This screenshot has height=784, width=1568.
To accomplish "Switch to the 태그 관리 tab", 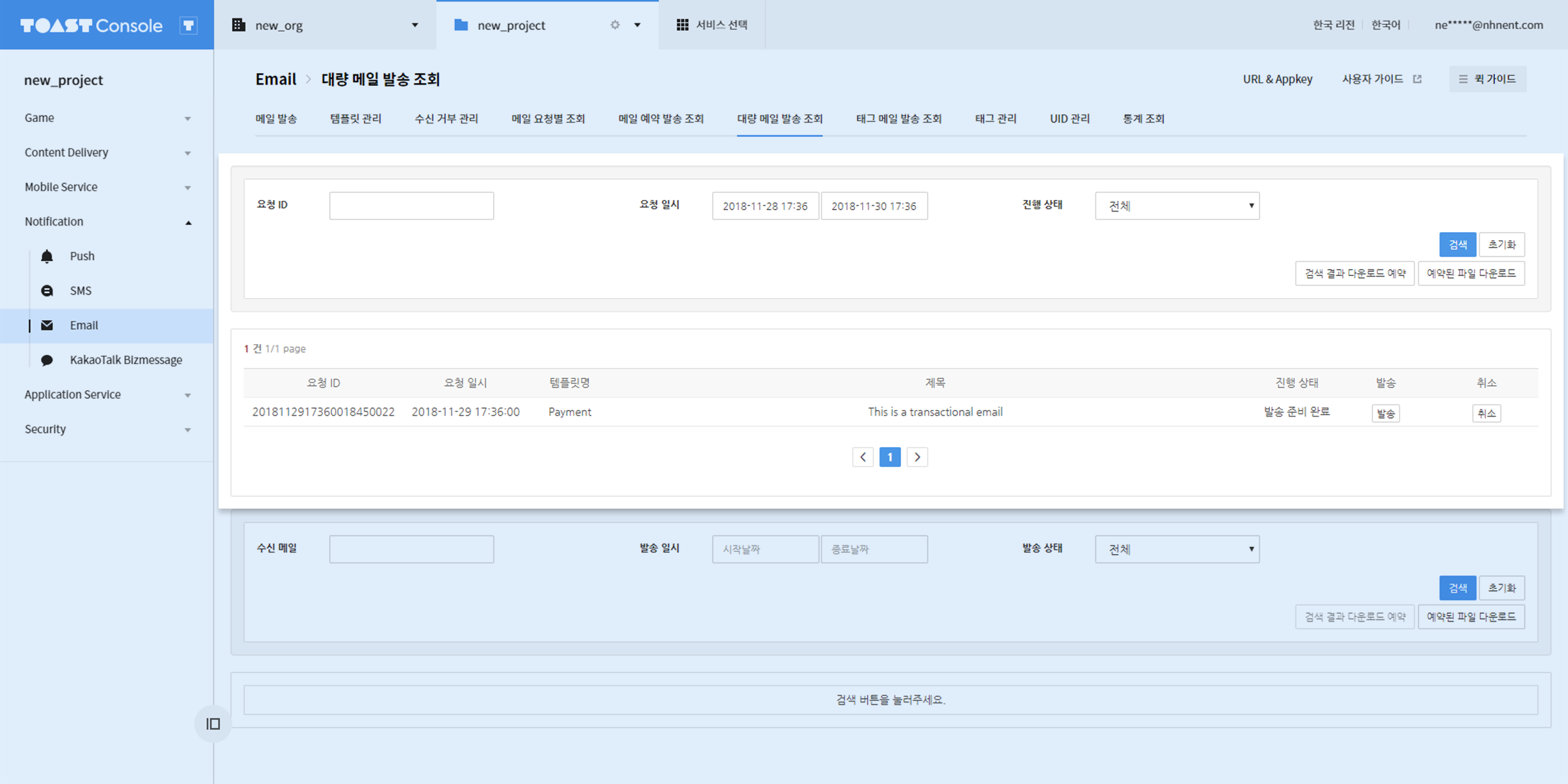I will point(995,118).
